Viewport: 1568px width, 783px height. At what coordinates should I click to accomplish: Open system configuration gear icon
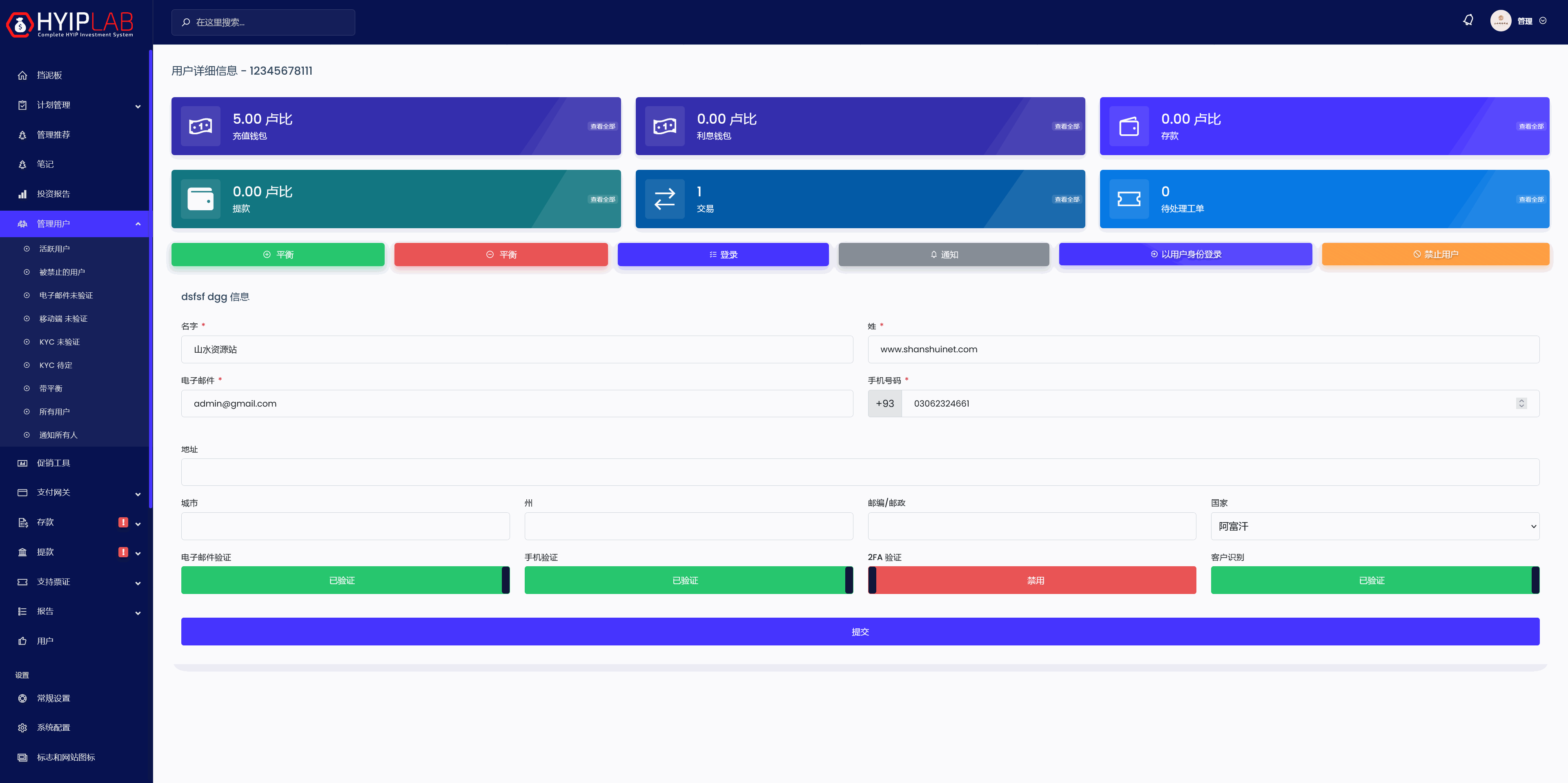[22, 727]
